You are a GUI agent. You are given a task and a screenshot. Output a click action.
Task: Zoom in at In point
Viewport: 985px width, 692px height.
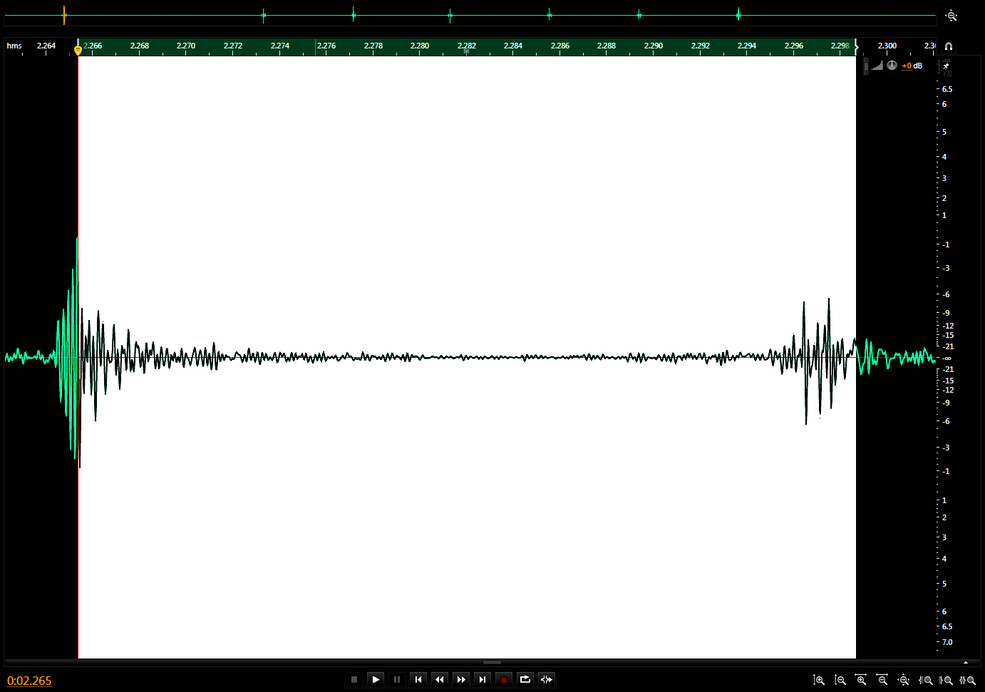click(x=925, y=680)
